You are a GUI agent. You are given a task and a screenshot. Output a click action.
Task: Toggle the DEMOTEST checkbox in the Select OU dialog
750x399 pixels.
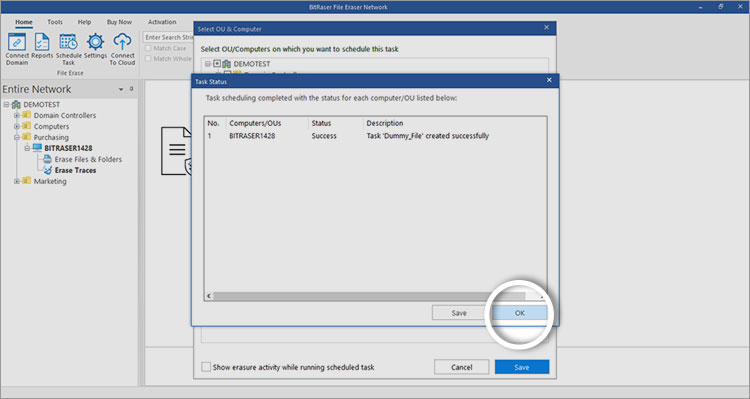217,64
